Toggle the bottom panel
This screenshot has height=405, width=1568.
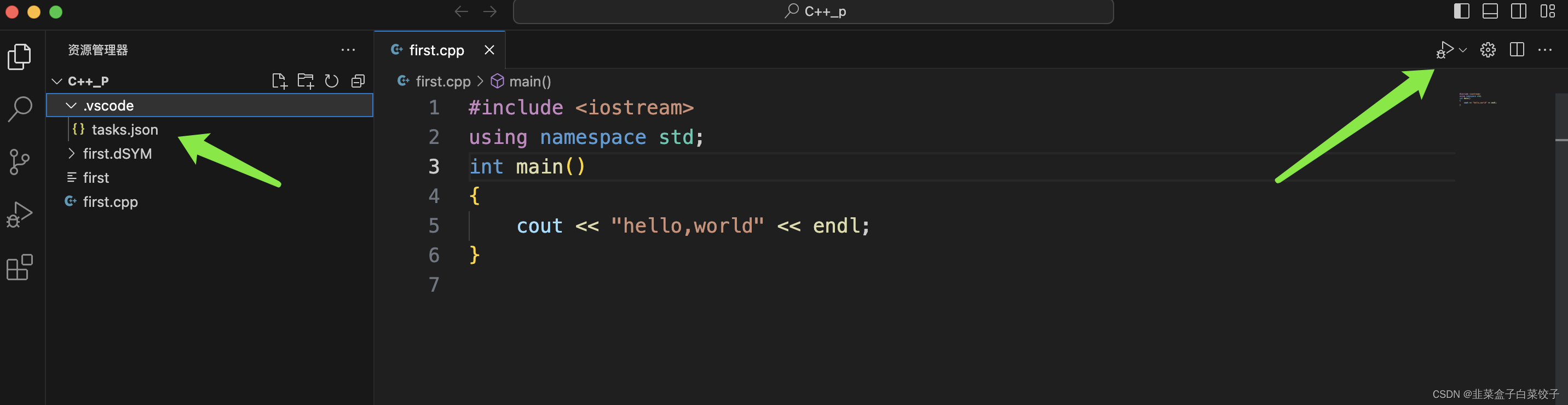[x=1490, y=11]
